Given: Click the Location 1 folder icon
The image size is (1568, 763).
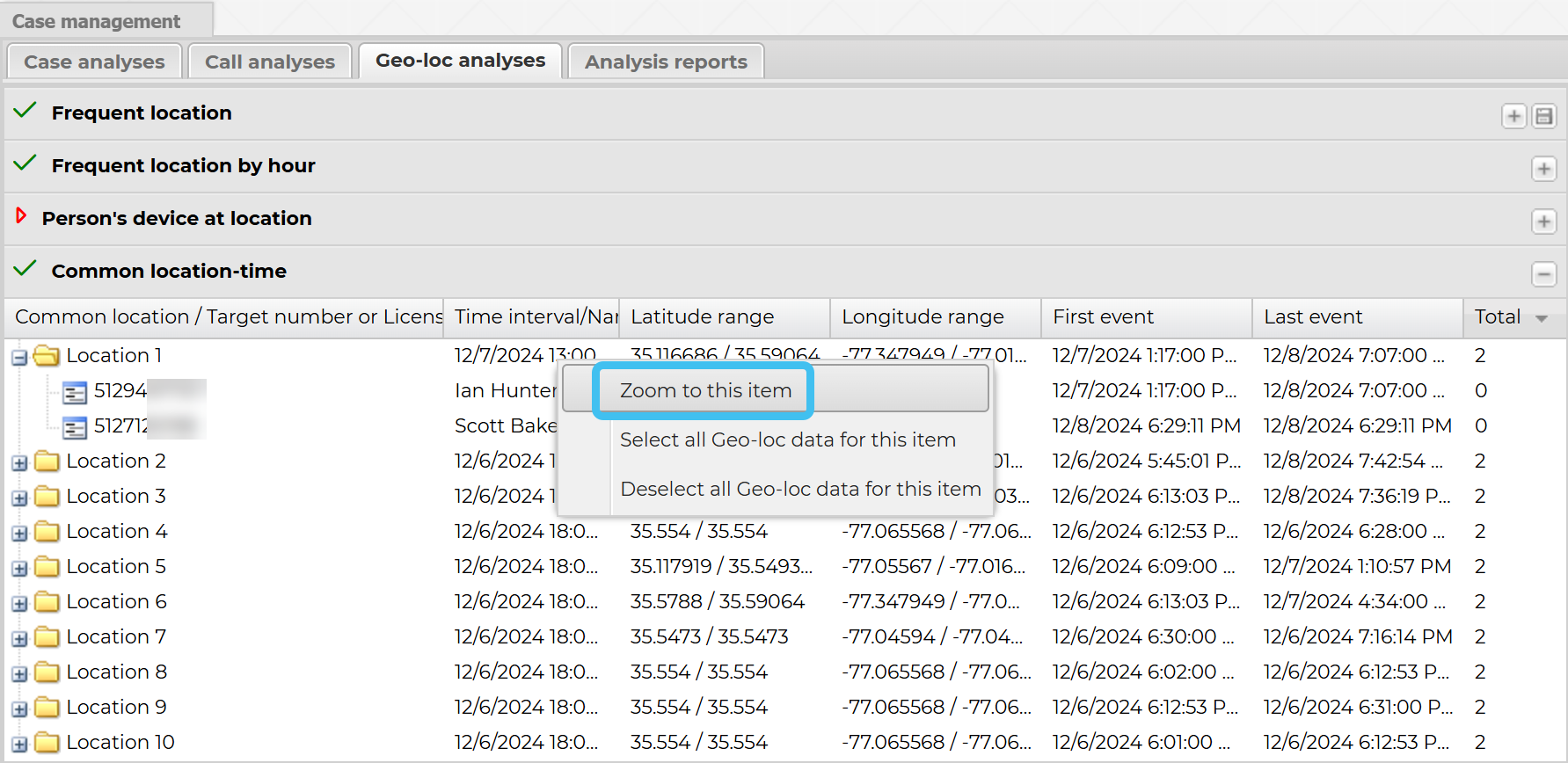Looking at the screenshot, I should 47,356.
